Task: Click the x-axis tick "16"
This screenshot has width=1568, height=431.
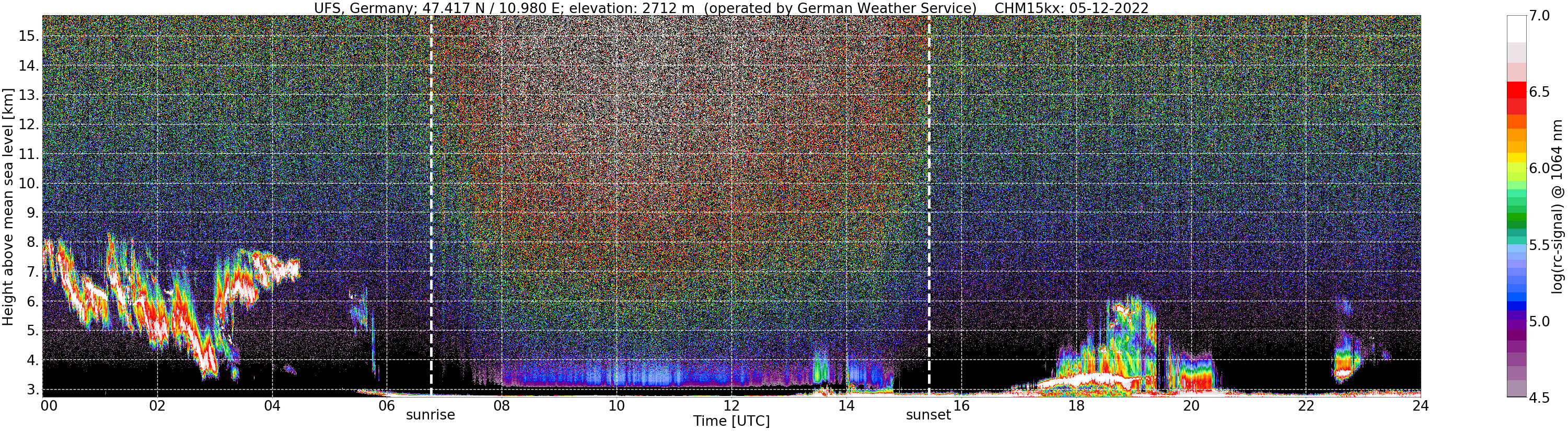Action: 961,406
